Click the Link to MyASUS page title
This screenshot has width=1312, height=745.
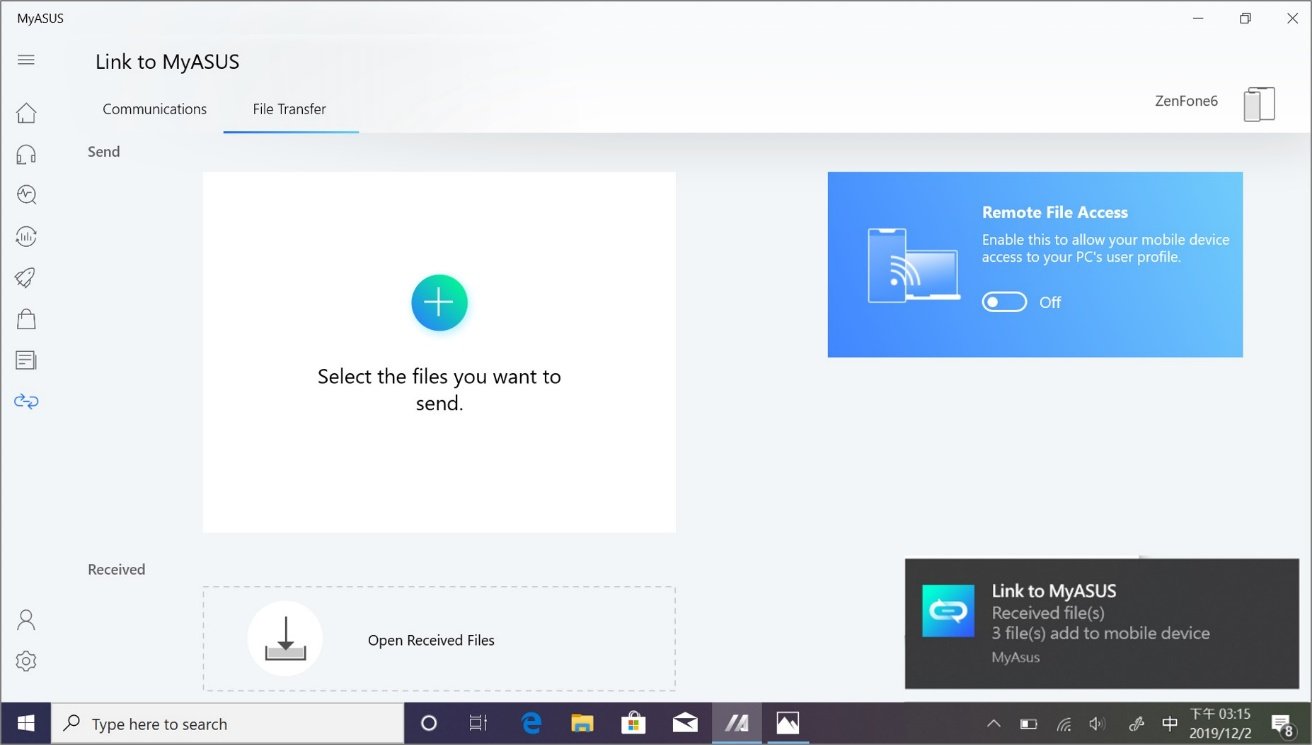(x=167, y=62)
